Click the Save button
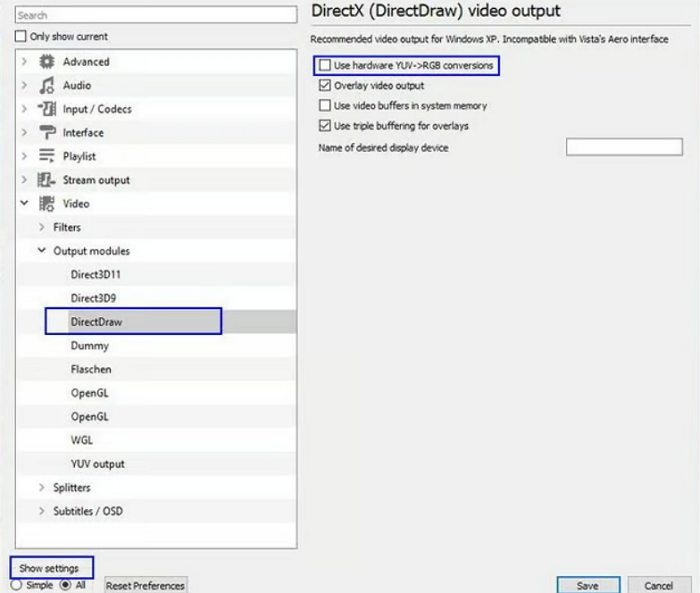 (x=588, y=585)
